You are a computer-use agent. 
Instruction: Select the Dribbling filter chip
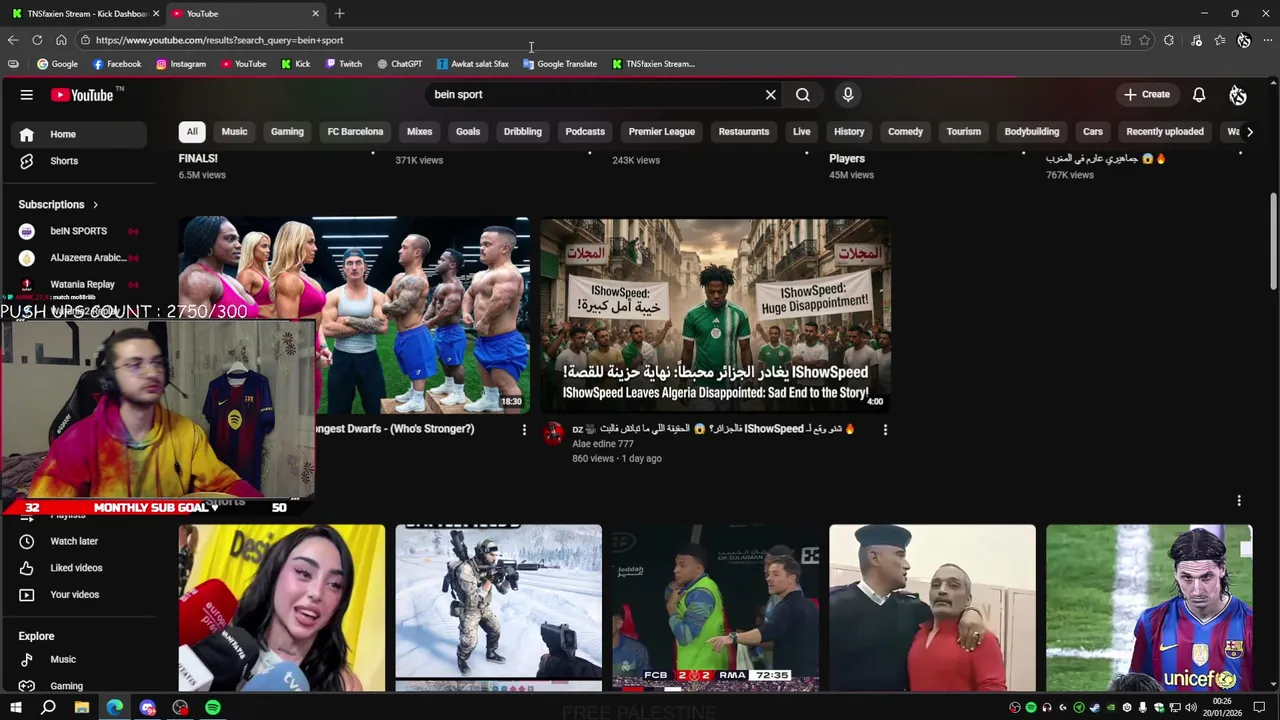(x=523, y=132)
